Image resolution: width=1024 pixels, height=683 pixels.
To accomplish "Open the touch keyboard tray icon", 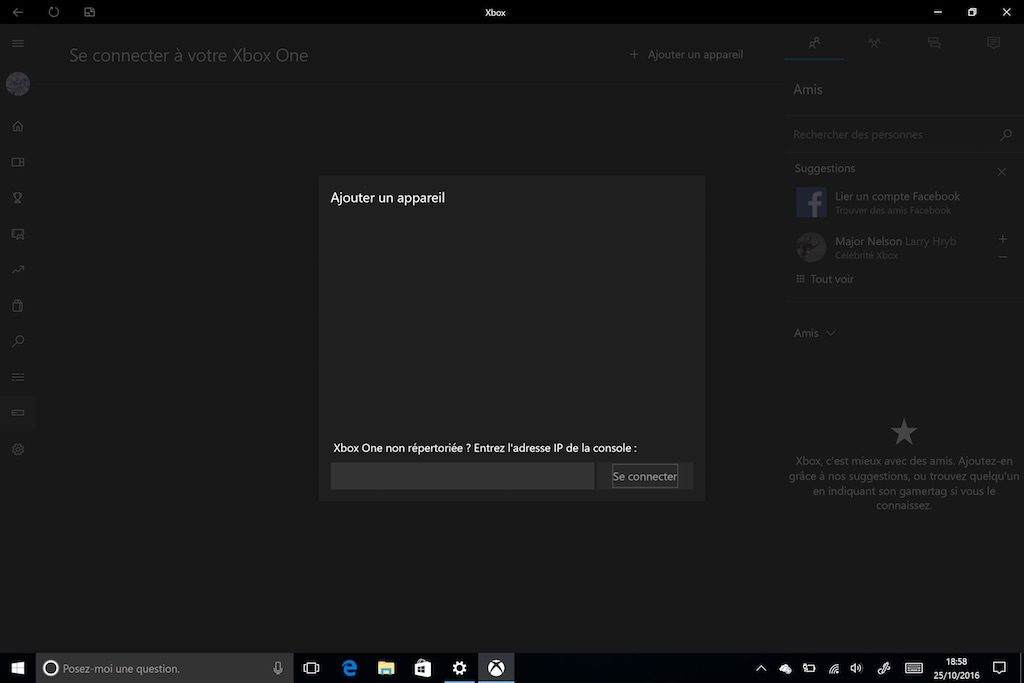I will 914,668.
